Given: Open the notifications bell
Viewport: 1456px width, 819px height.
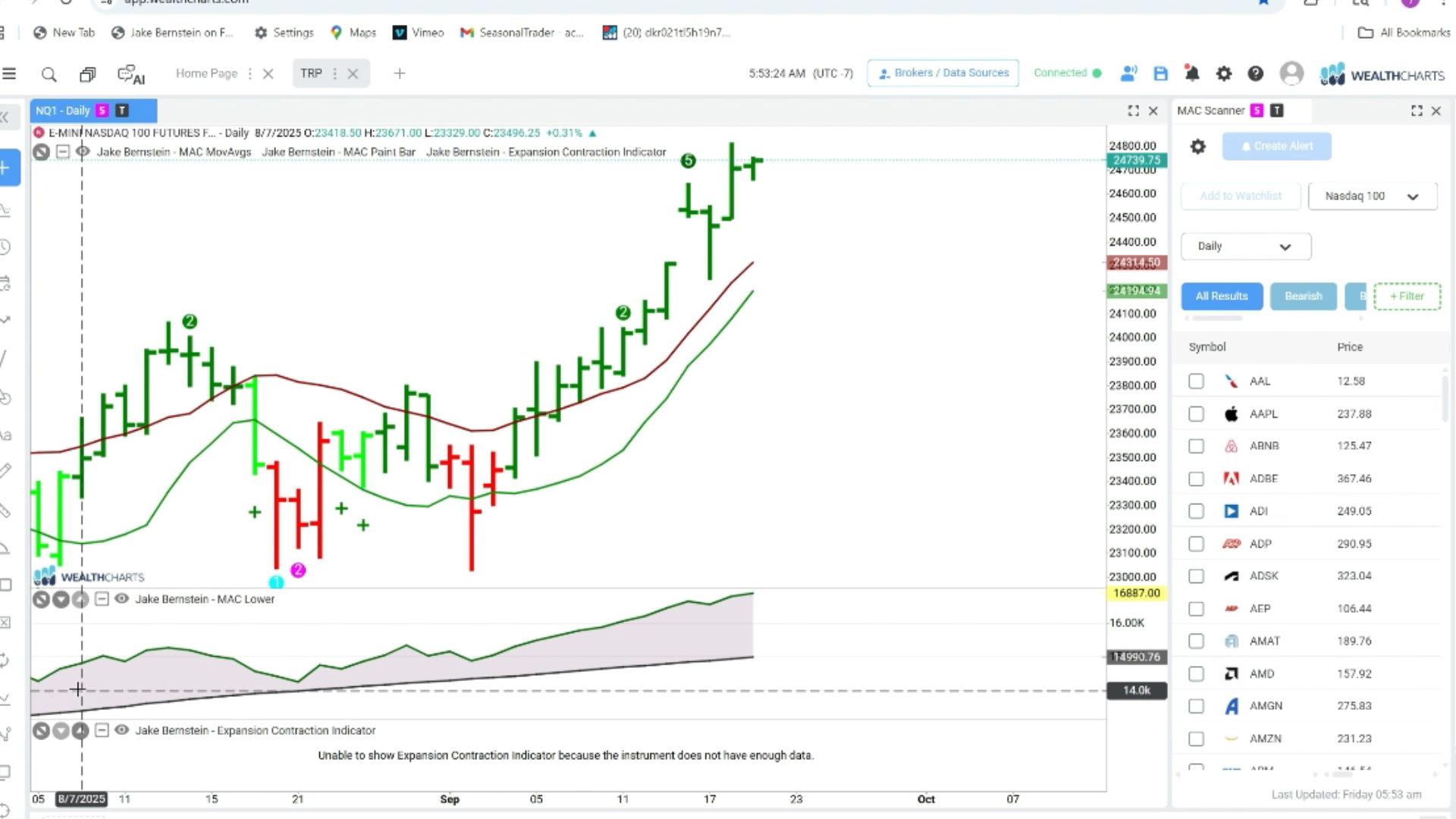Looking at the screenshot, I should pos(1192,74).
